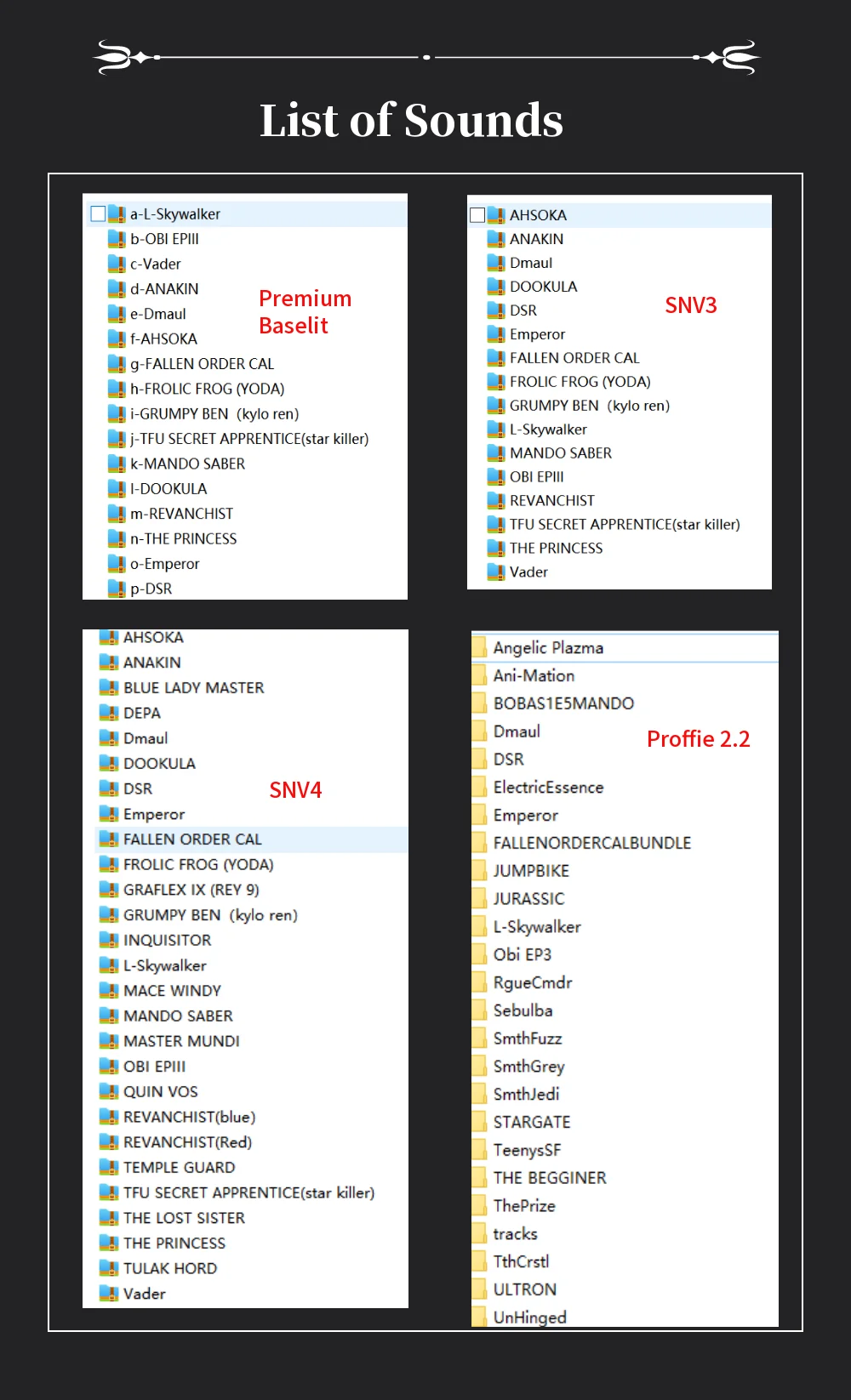Click the SmthJedi entry

(526, 1094)
